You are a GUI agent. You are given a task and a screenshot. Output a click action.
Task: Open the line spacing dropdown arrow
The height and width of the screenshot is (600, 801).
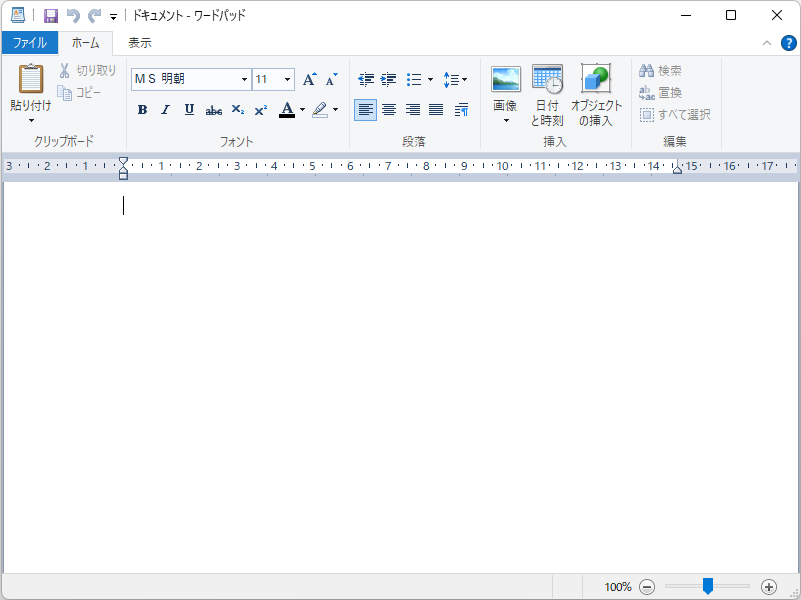(x=464, y=79)
